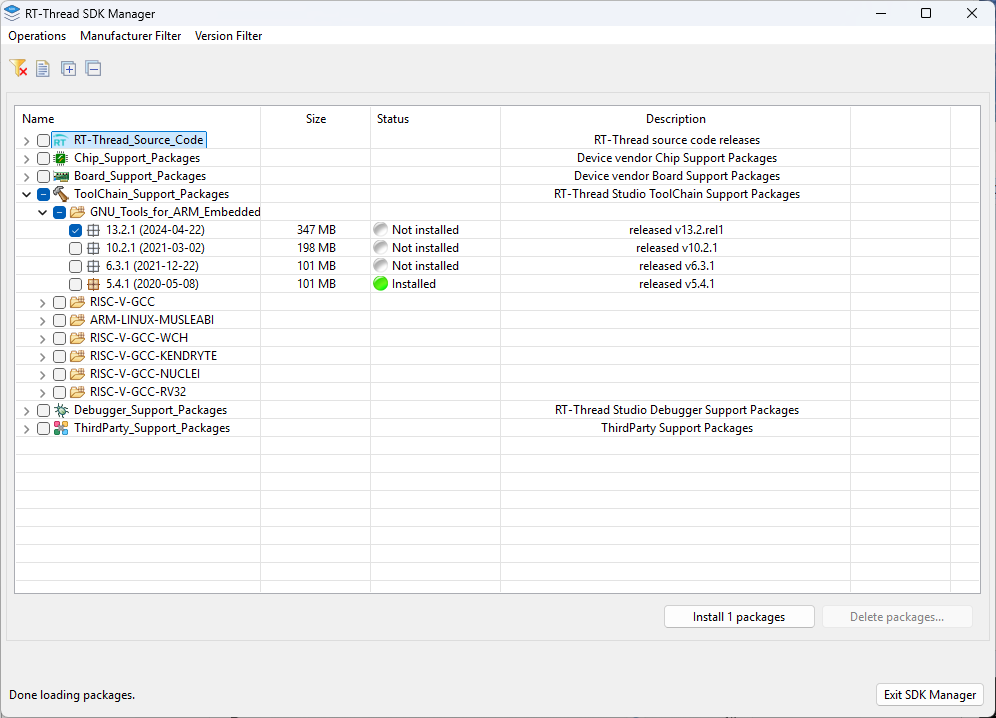Select the Chip_Support_Packages chip icon
The width and height of the screenshot is (996, 718).
[x=59, y=158]
